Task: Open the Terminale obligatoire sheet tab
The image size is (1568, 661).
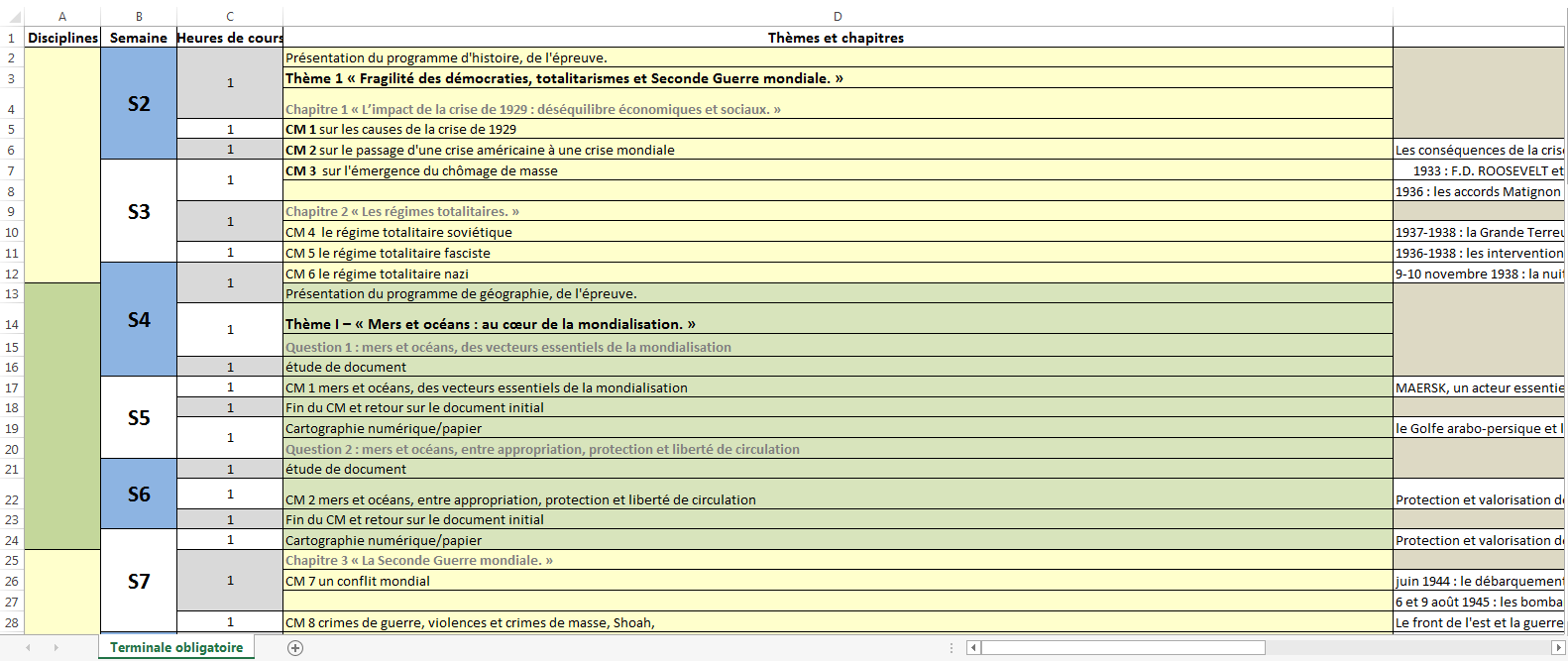Action: point(176,647)
